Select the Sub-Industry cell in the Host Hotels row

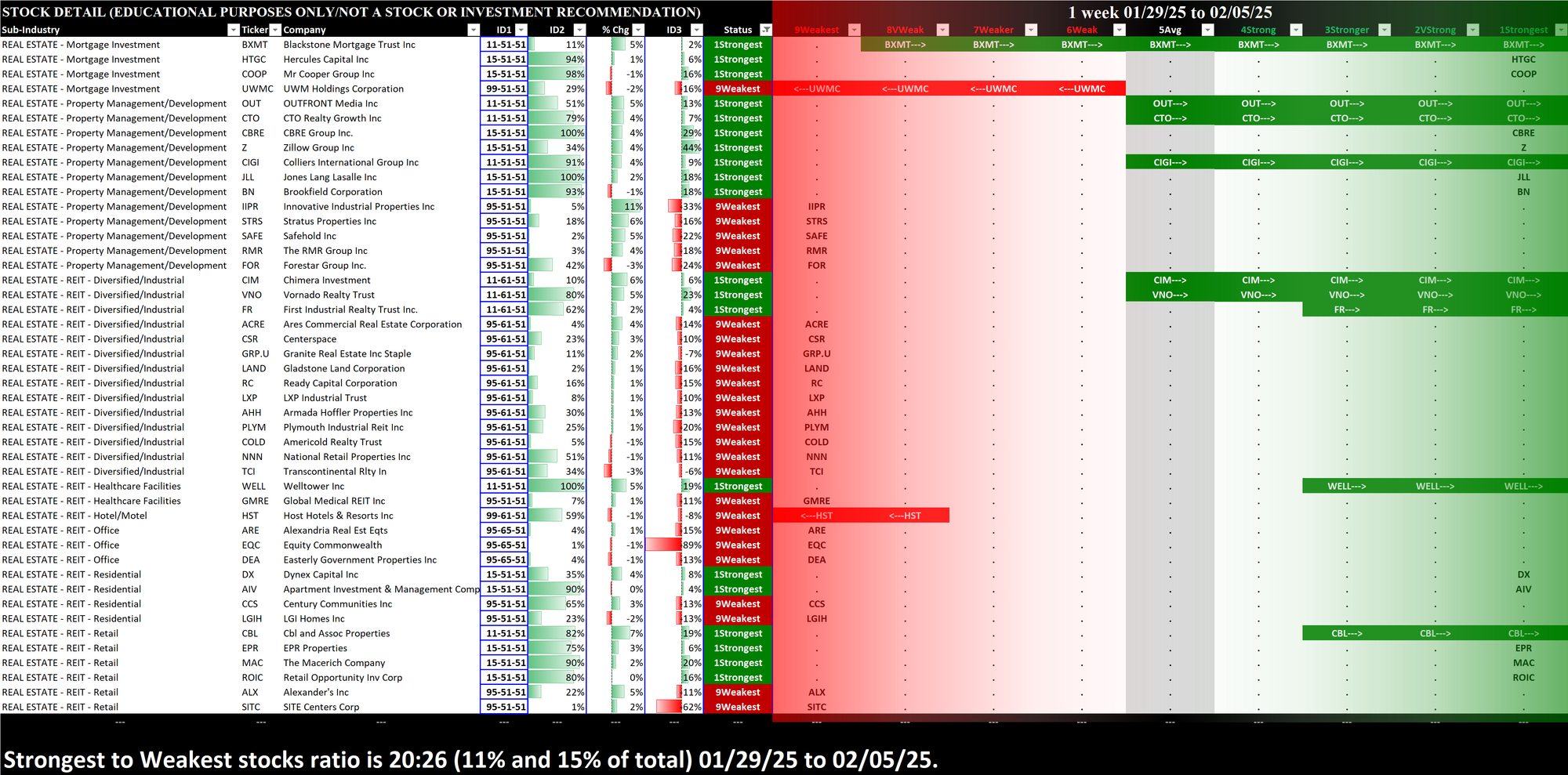[x=120, y=516]
